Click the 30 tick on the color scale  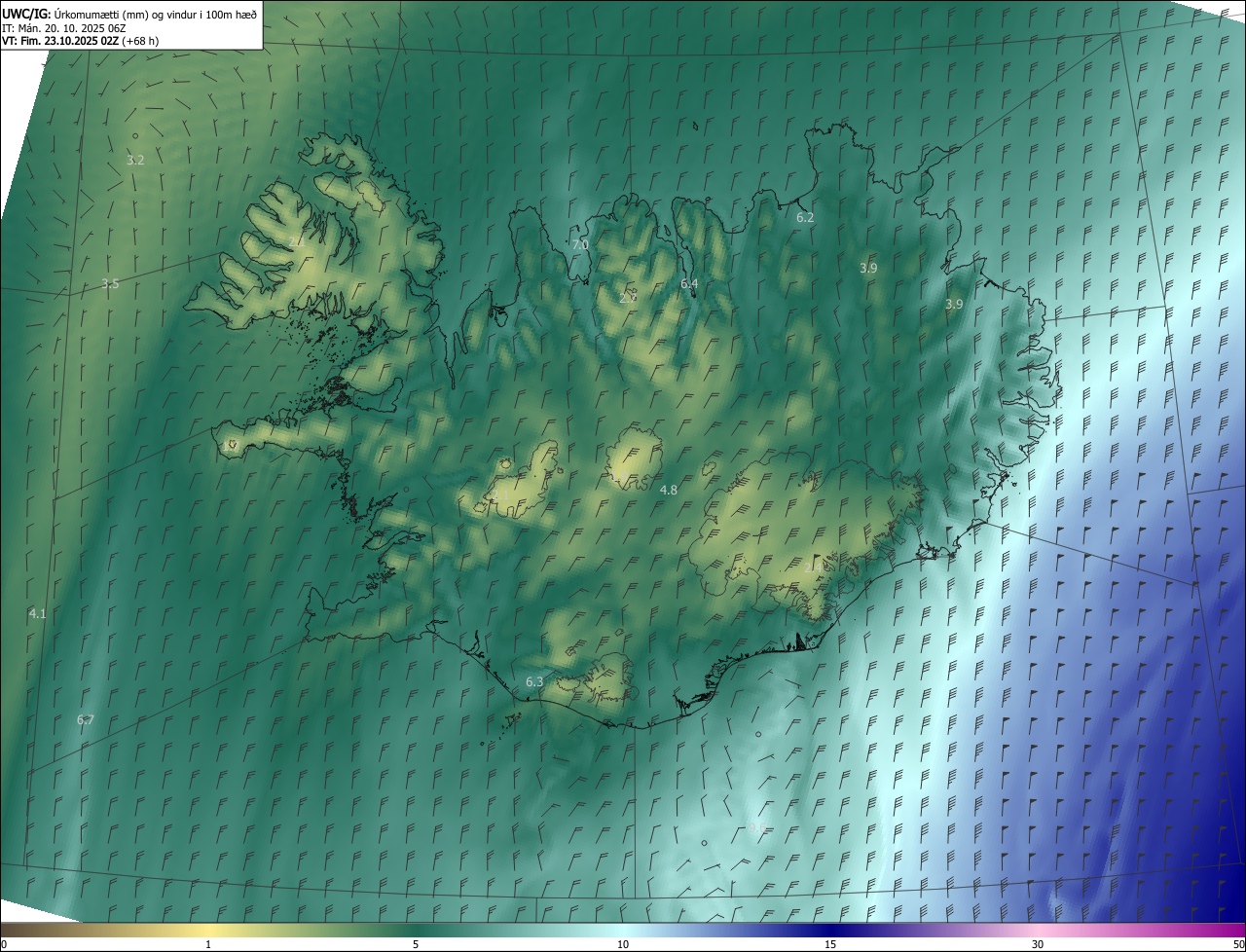click(1038, 944)
